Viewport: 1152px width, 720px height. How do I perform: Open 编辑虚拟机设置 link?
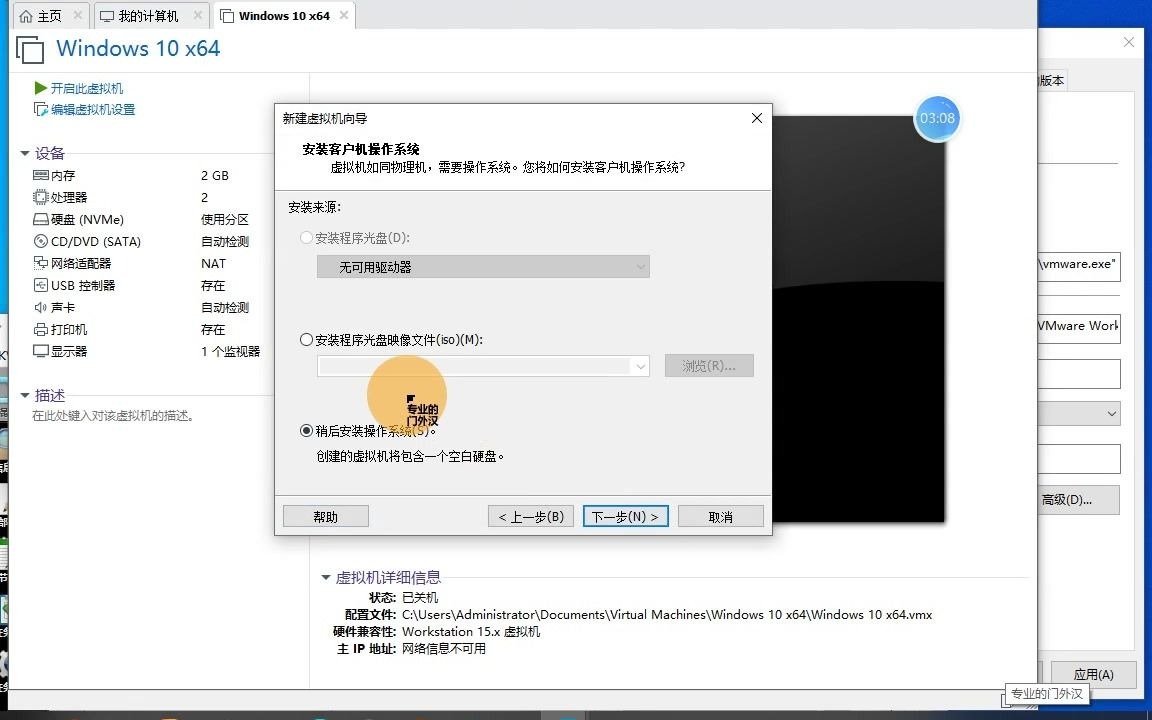tap(86, 109)
